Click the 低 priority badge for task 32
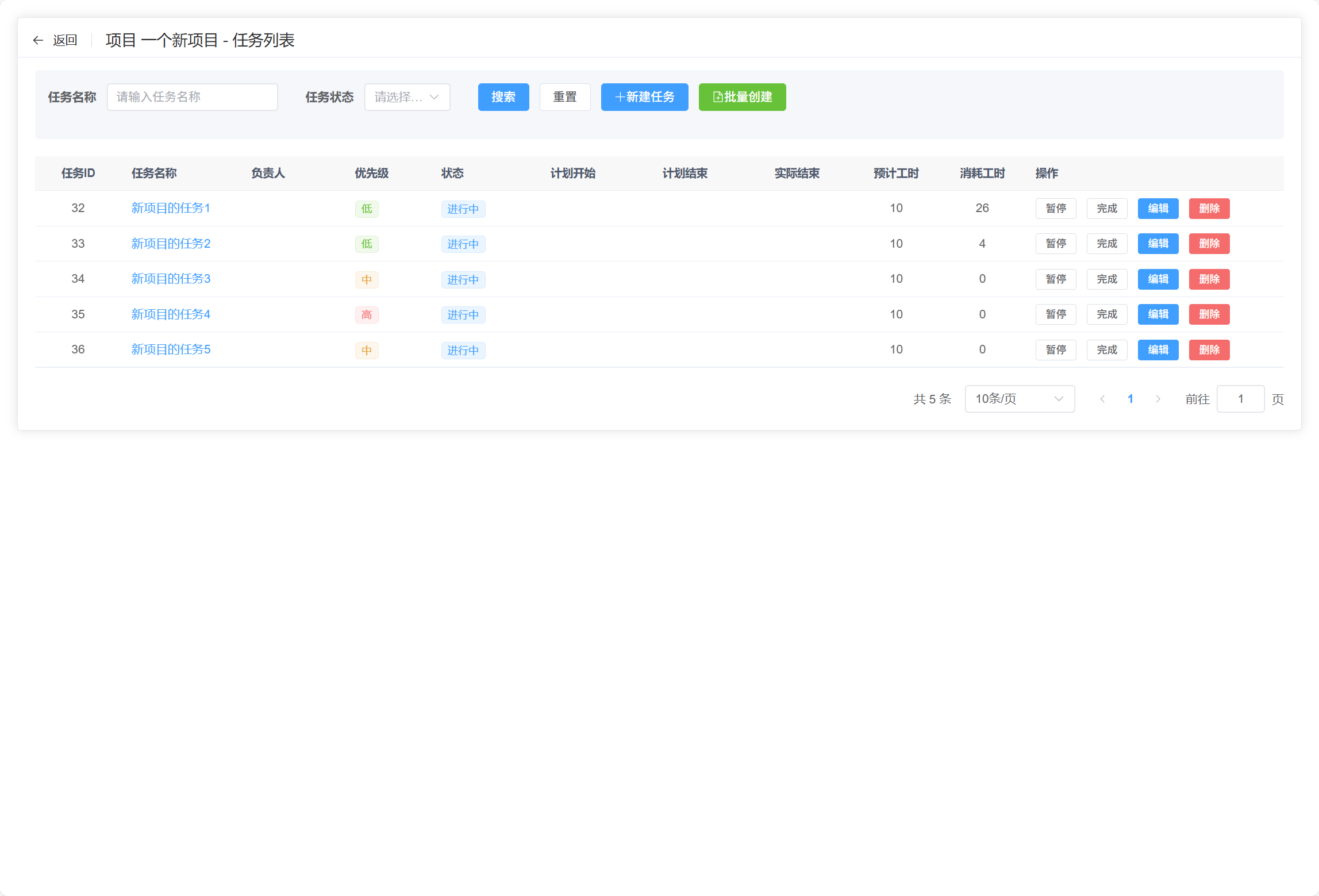Image resolution: width=1319 pixels, height=896 pixels. (x=367, y=209)
